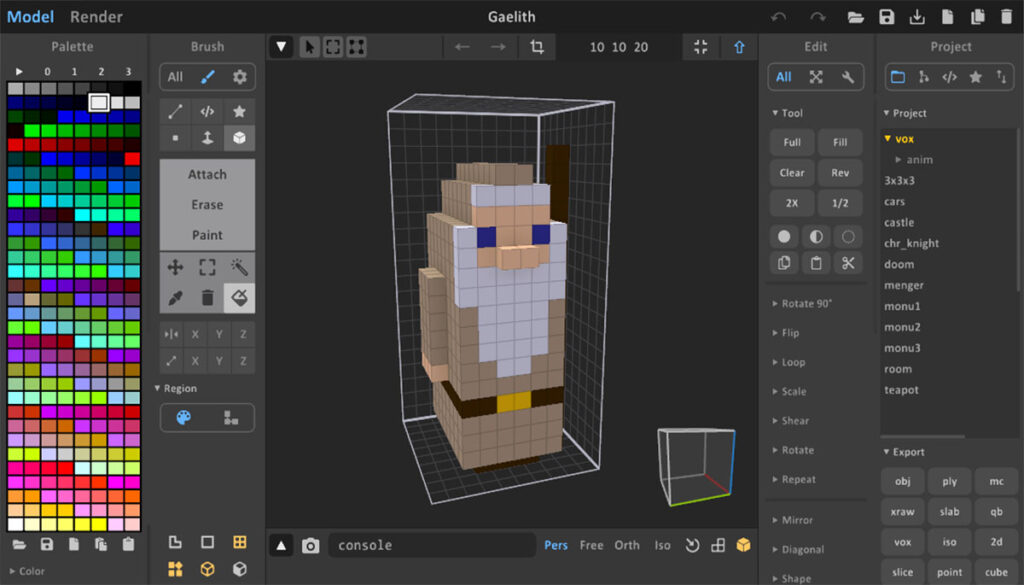Click the redo arrow in title bar
The image size is (1024, 585).
[x=818, y=17]
